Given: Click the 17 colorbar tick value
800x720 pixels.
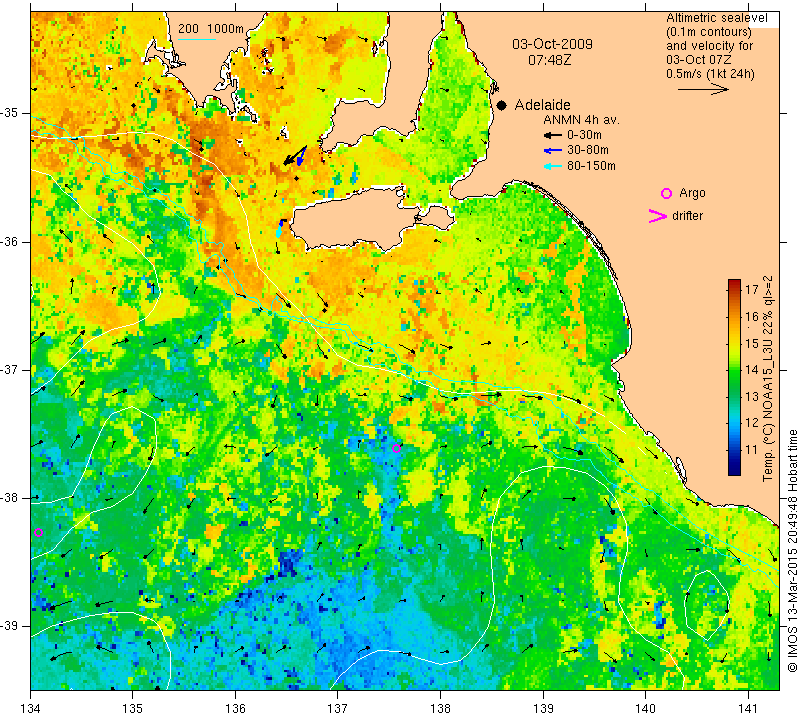Looking at the screenshot, I should pyautogui.click(x=752, y=290).
